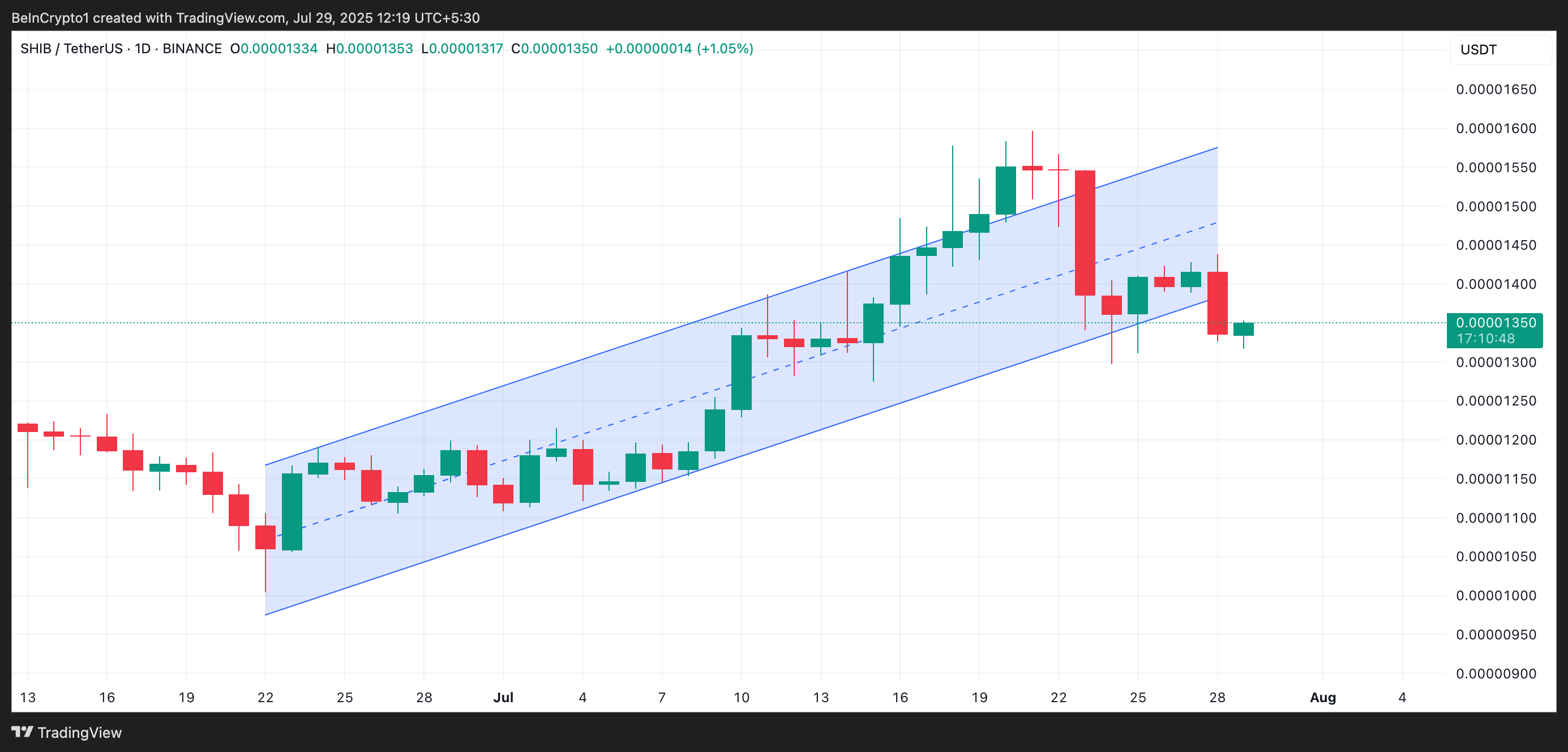Click the Jul month marker on time axis
This screenshot has height=752, width=1568.
[503, 697]
